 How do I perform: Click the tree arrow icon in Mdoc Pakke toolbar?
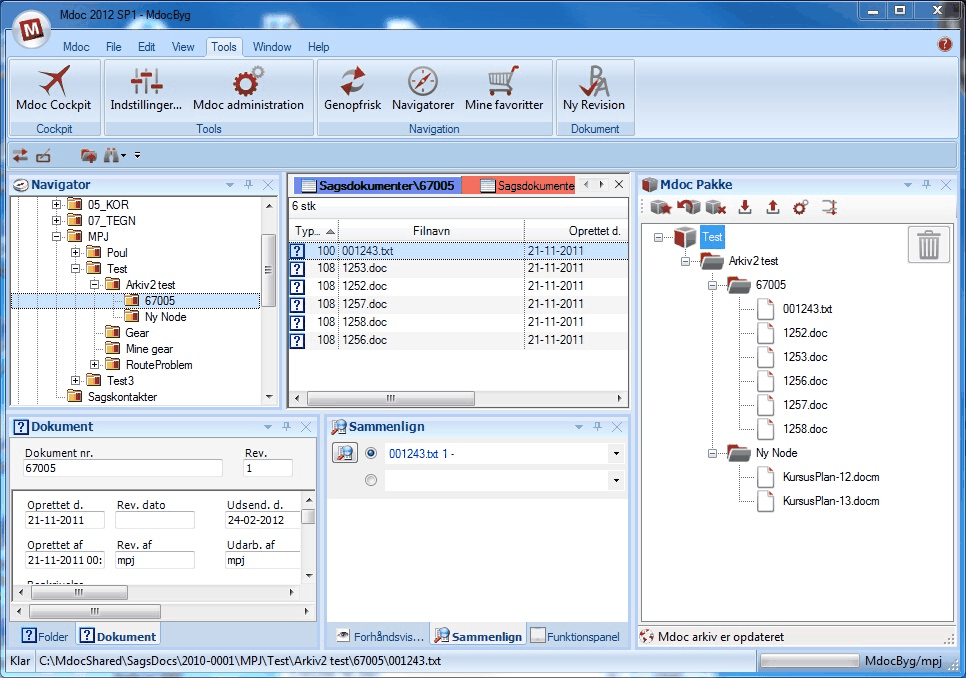tap(829, 208)
